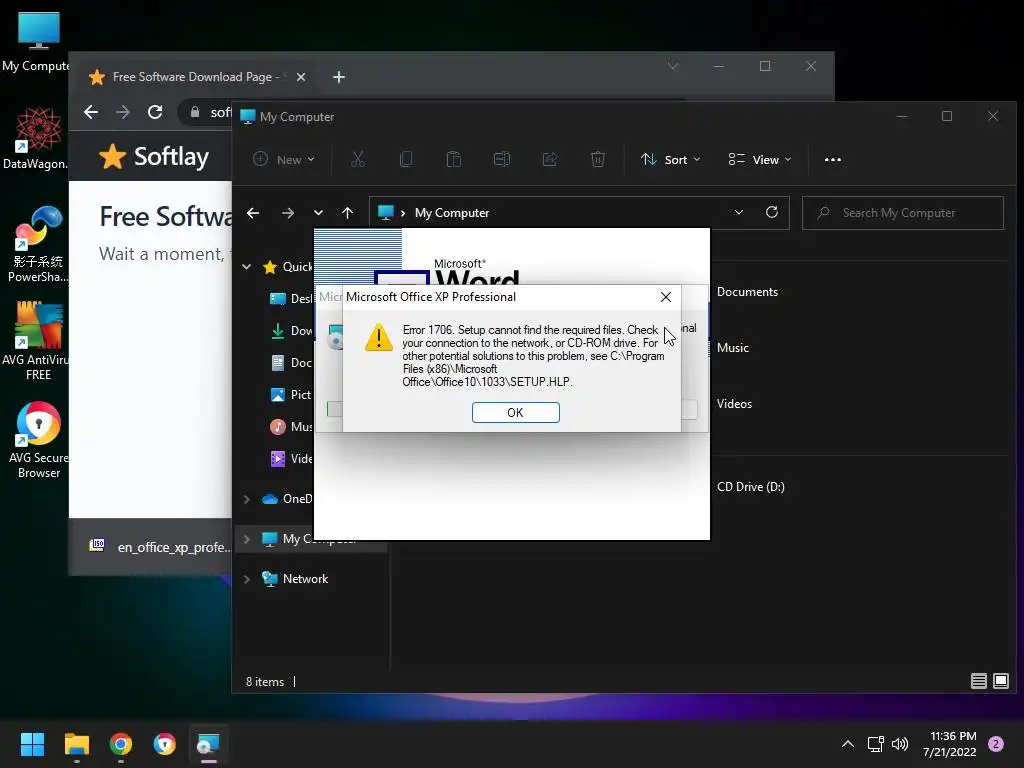Click the Copy icon in Explorer toolbar
This screenshot has height=768, width=1024.
[406, 159]
